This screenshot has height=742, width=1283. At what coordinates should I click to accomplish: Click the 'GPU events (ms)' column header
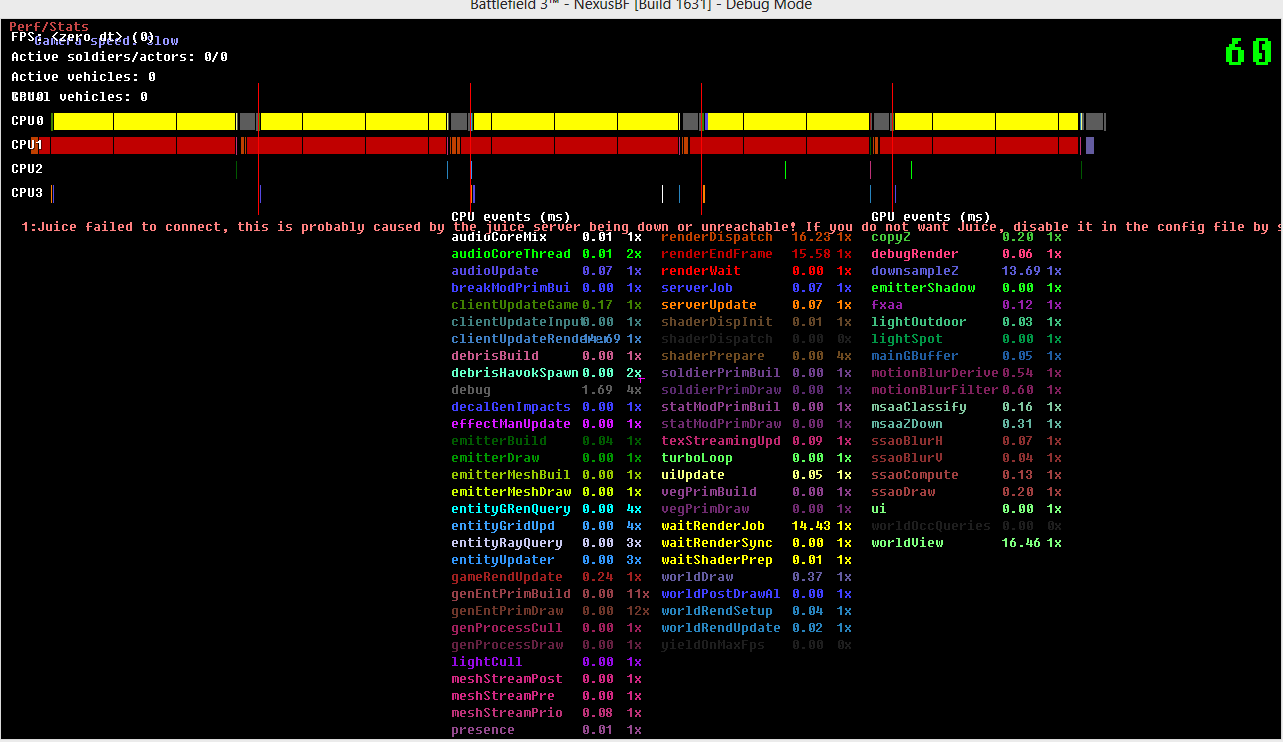(x=931, y=216)
